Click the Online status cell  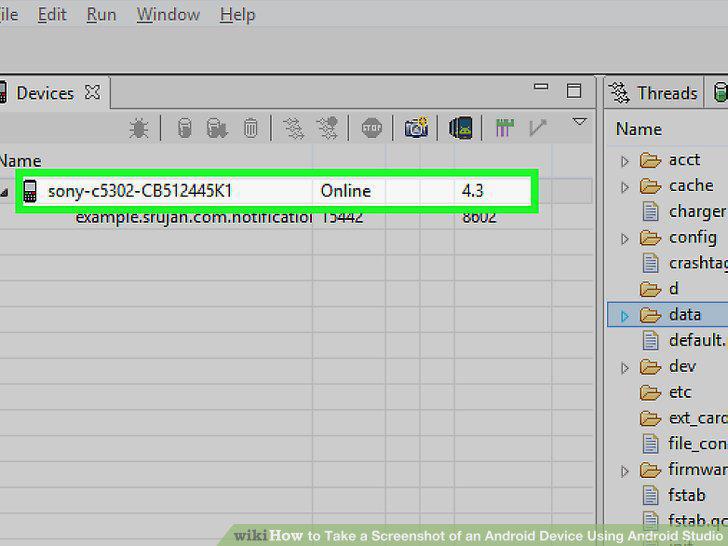(x=345, y=191)
